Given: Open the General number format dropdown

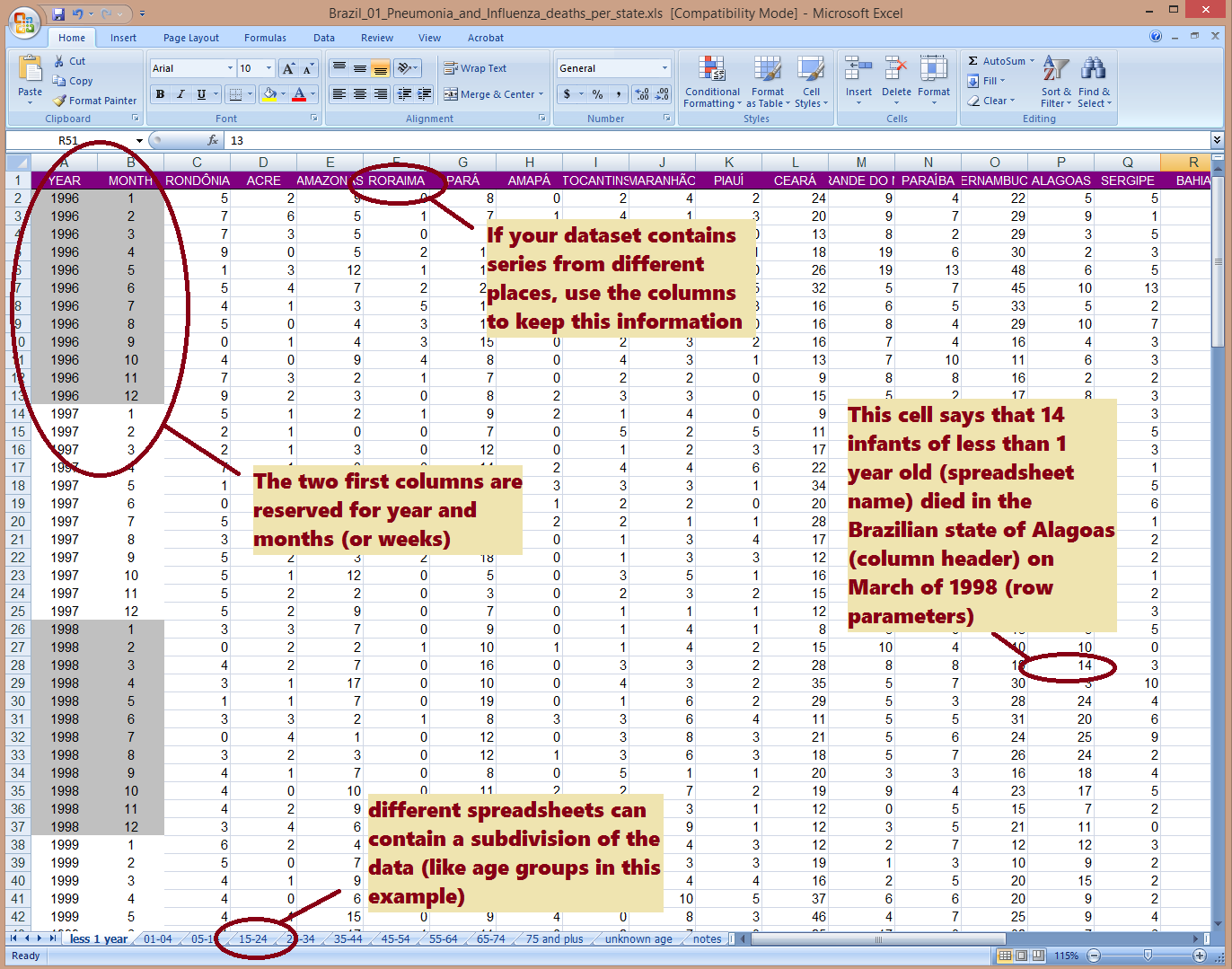Looking at the screenshot, I should tap(664, 68).
